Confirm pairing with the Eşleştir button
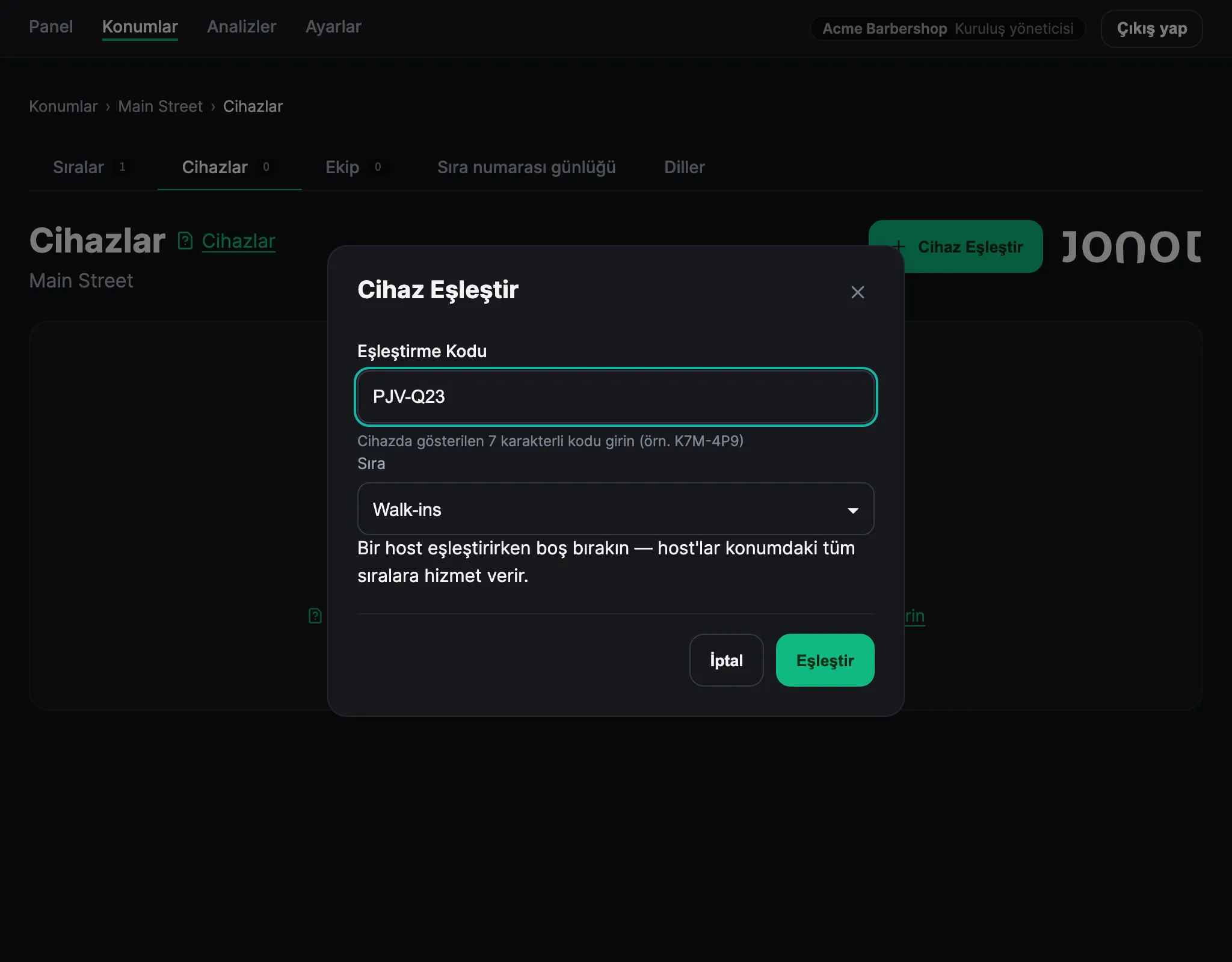Screen dimensions: 1232x962 825,660
